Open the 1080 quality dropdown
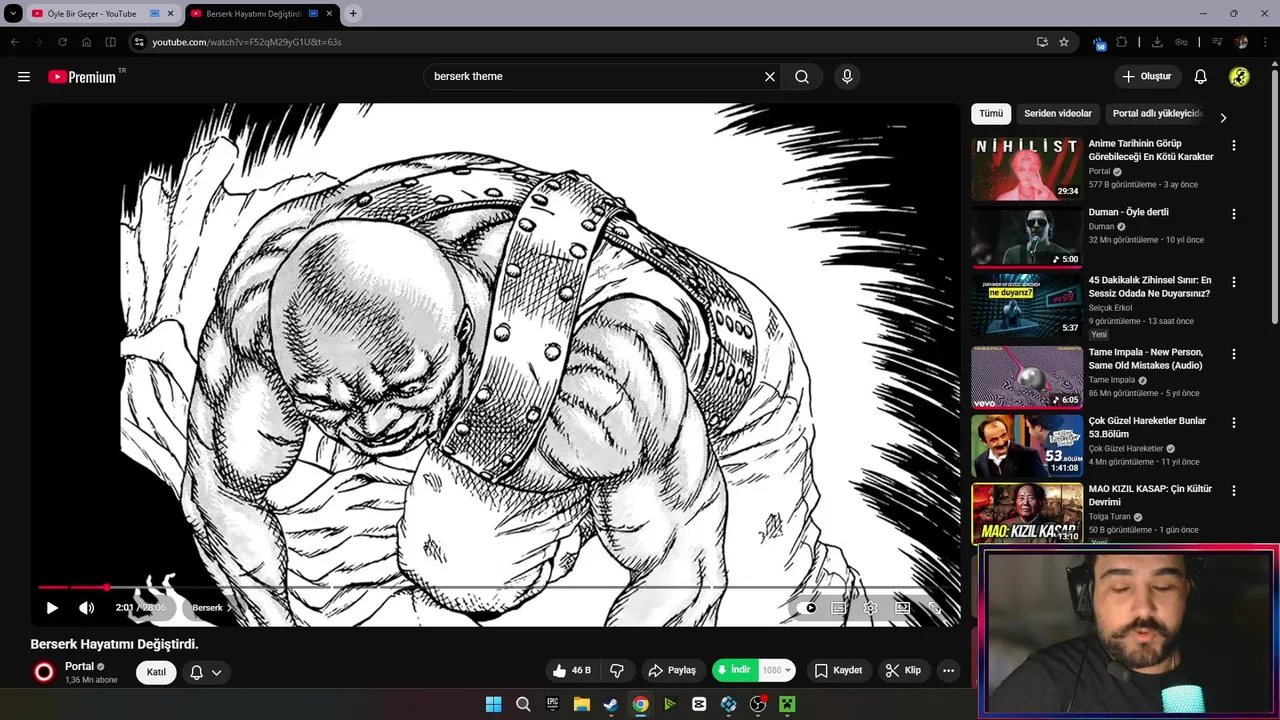Screen dimensions: 1280x720 pos(777,670)
